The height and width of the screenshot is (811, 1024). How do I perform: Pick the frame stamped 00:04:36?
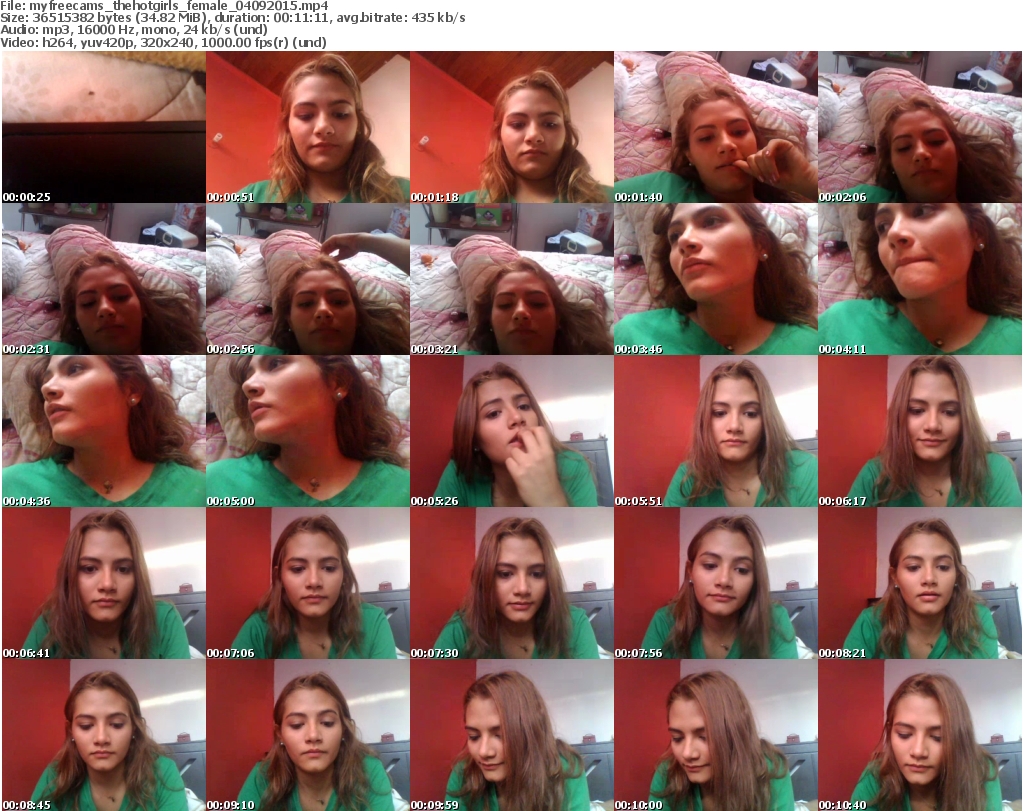[104, 432]
